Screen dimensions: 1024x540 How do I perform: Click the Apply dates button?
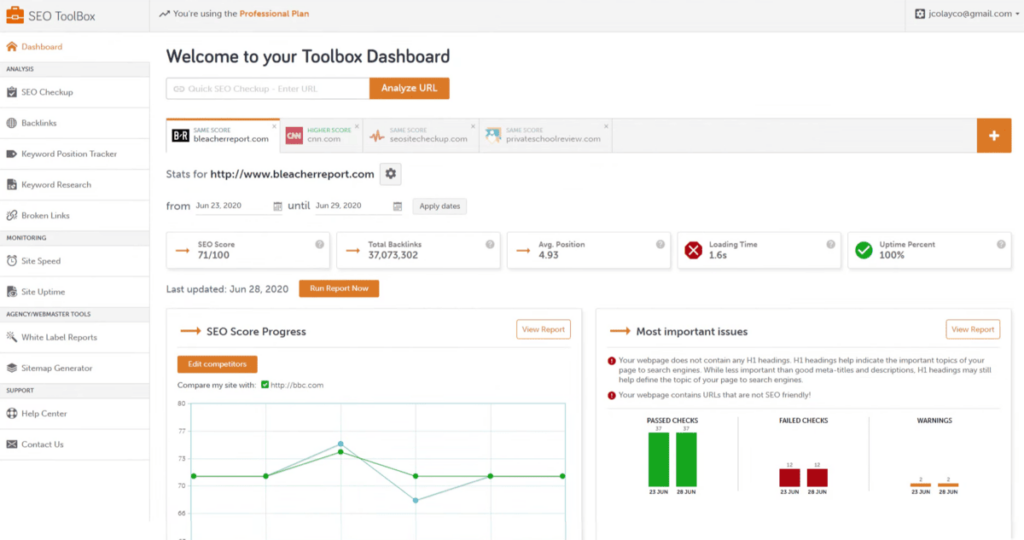pos(440,206)
